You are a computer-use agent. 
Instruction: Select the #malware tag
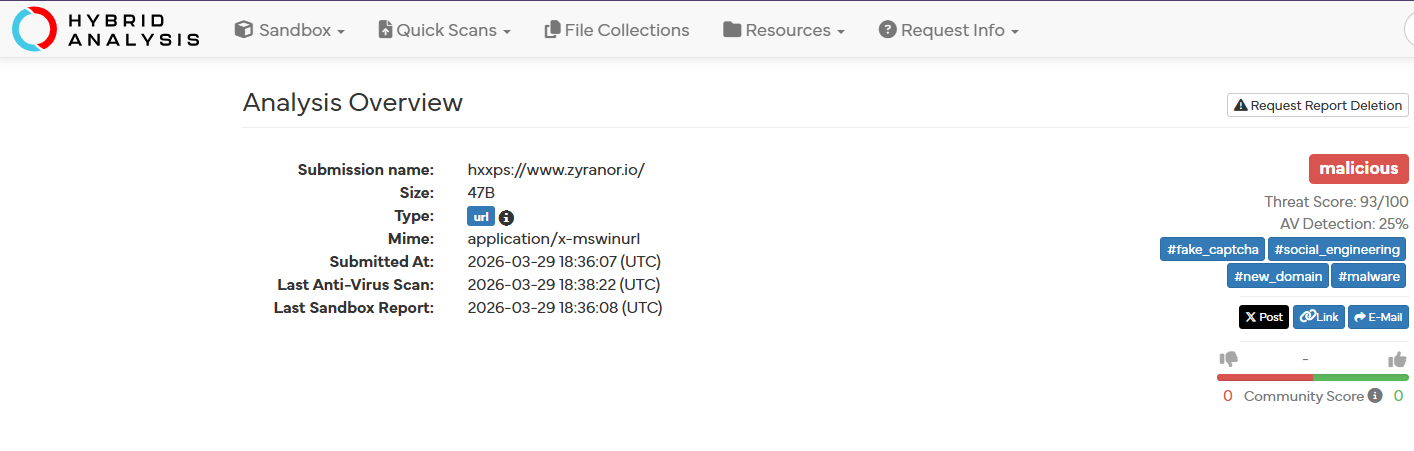pyautogui.click(x=1369, y=276)
